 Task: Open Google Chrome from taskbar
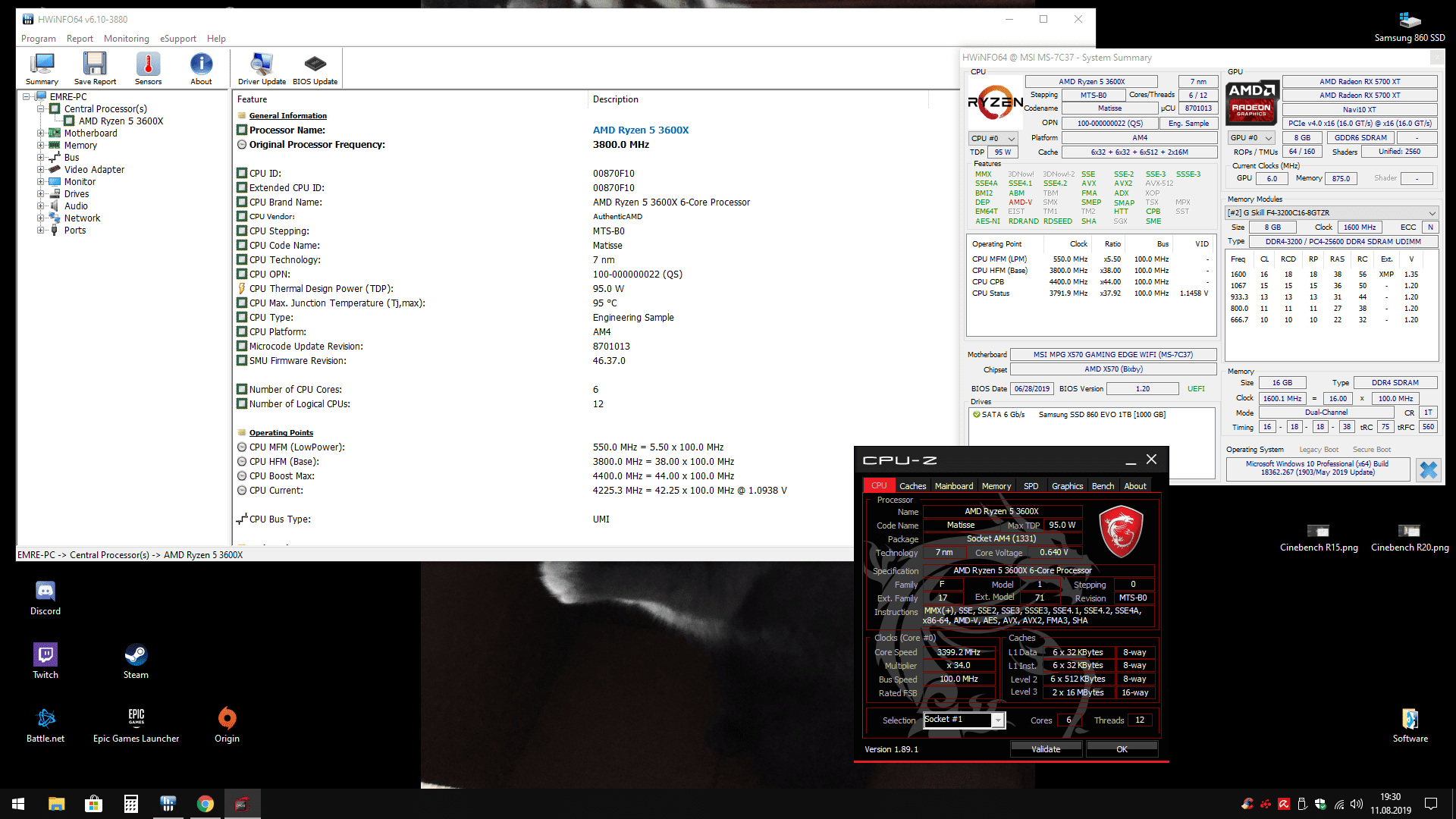click(205, 804)
